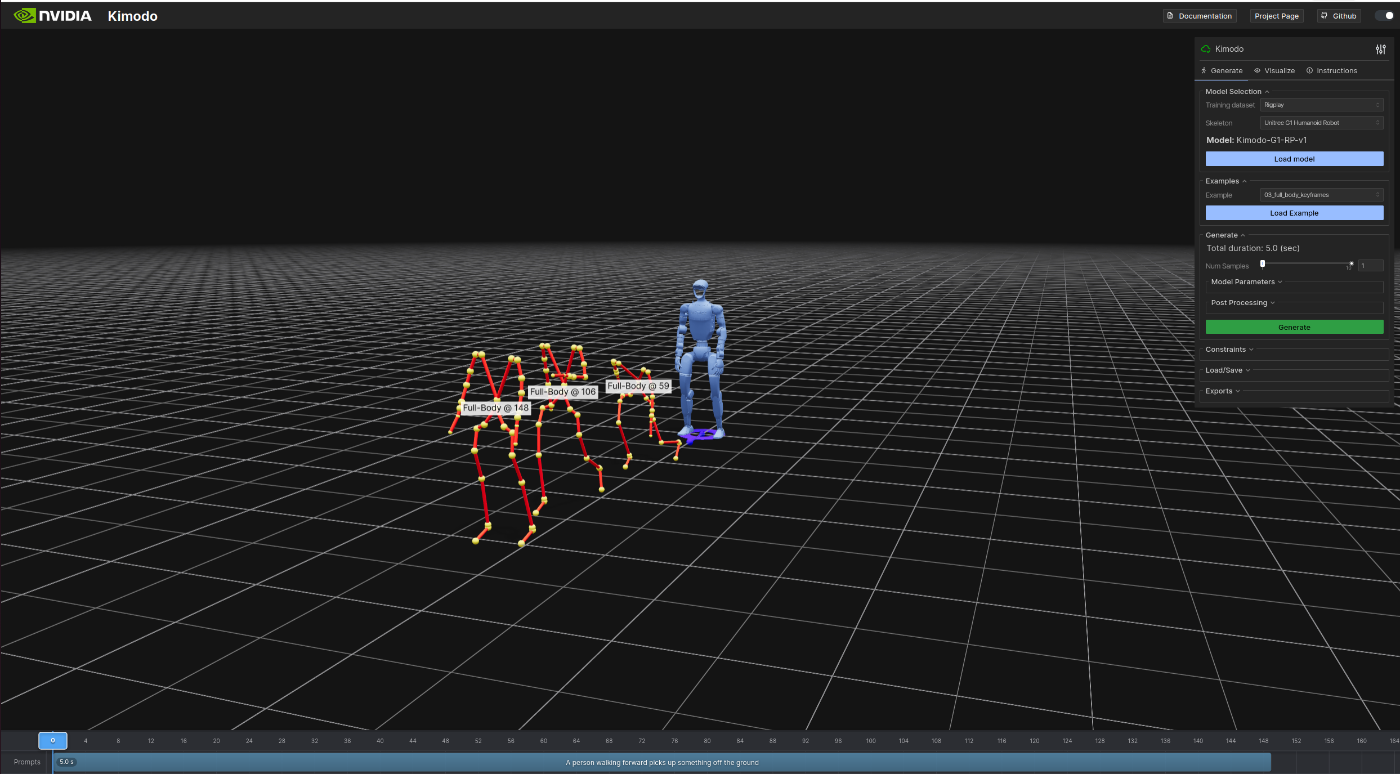Expand the Load/Save section
This screenshot has height=774, width=1400.
point(1228,371)
